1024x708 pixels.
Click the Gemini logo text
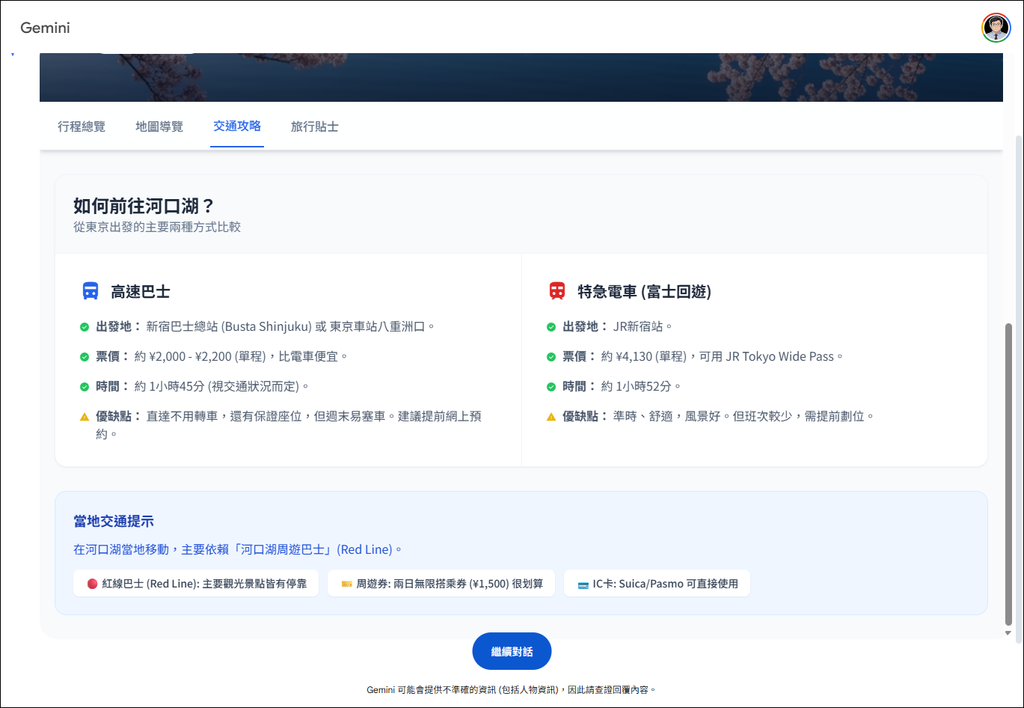(x=44, y=28)
